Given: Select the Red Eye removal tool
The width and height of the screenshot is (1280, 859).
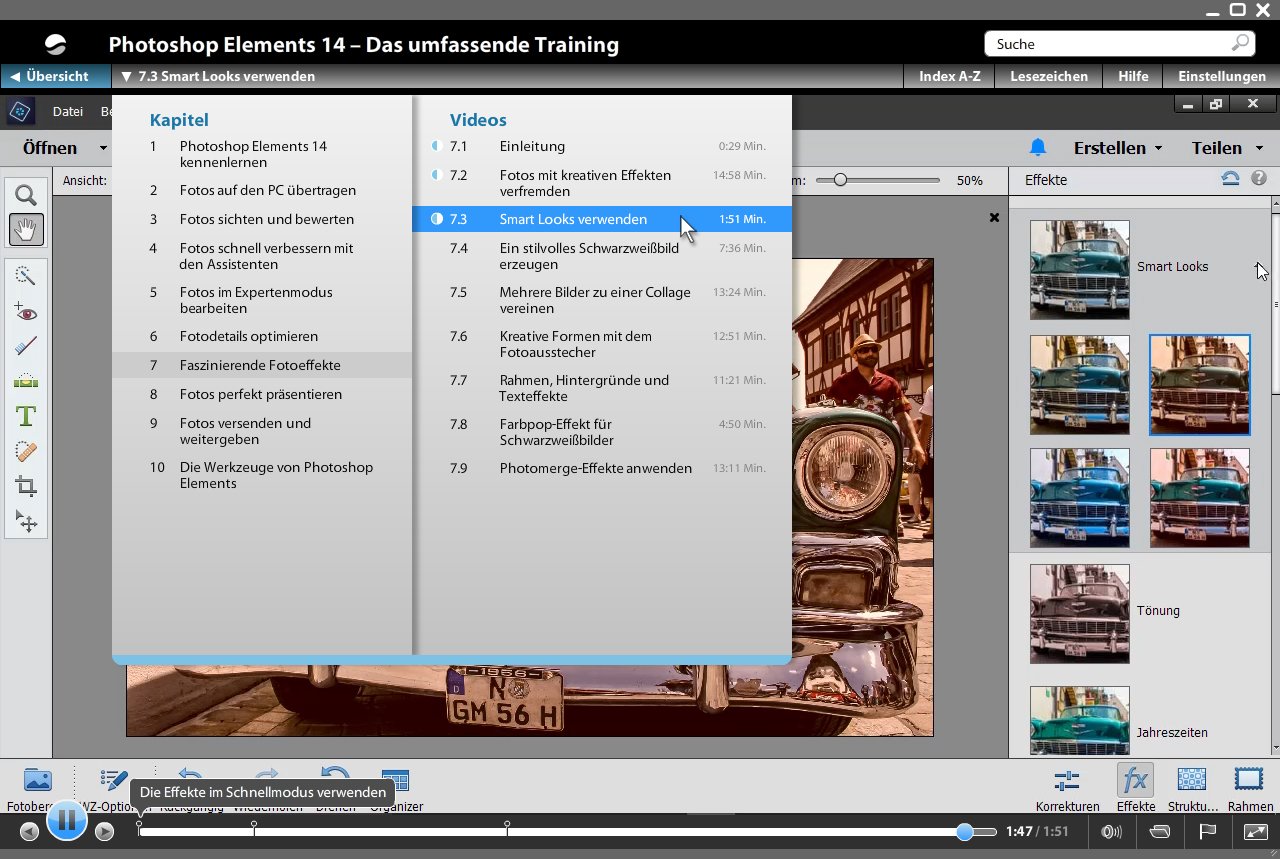Looking at the screenshot, I should coord(26,312).
